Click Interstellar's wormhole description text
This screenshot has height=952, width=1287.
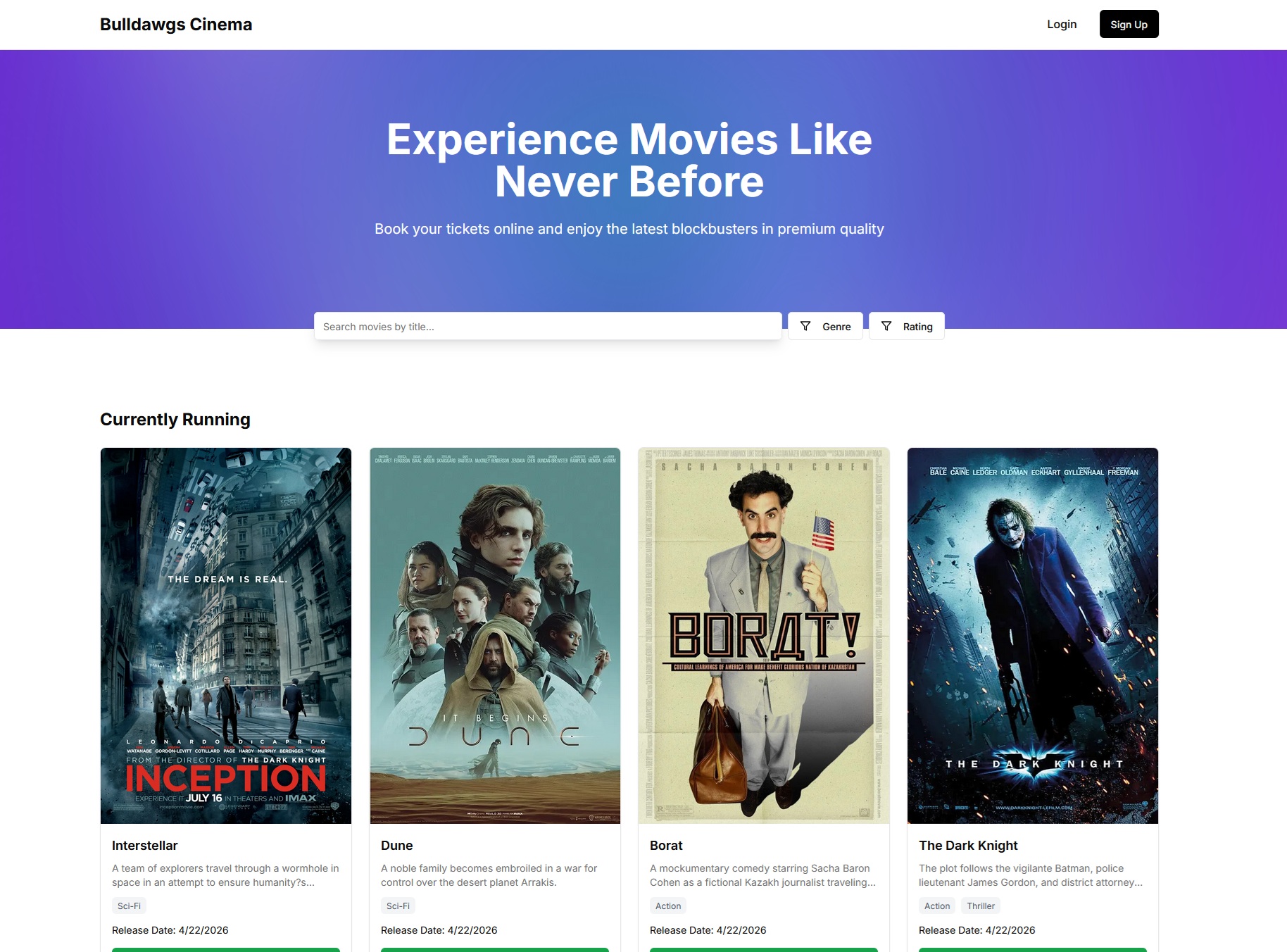(225, 875)
